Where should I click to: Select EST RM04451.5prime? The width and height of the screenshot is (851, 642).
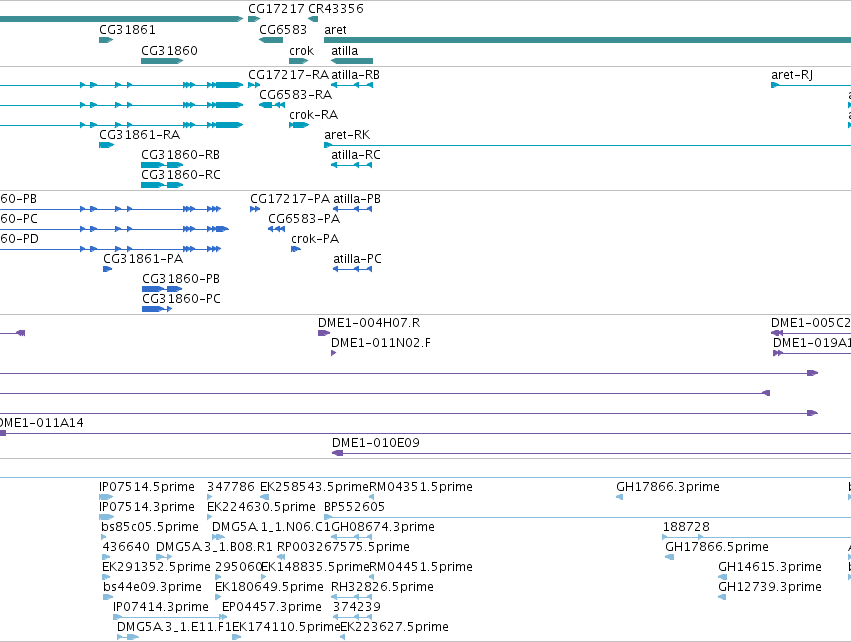(372, 577)
